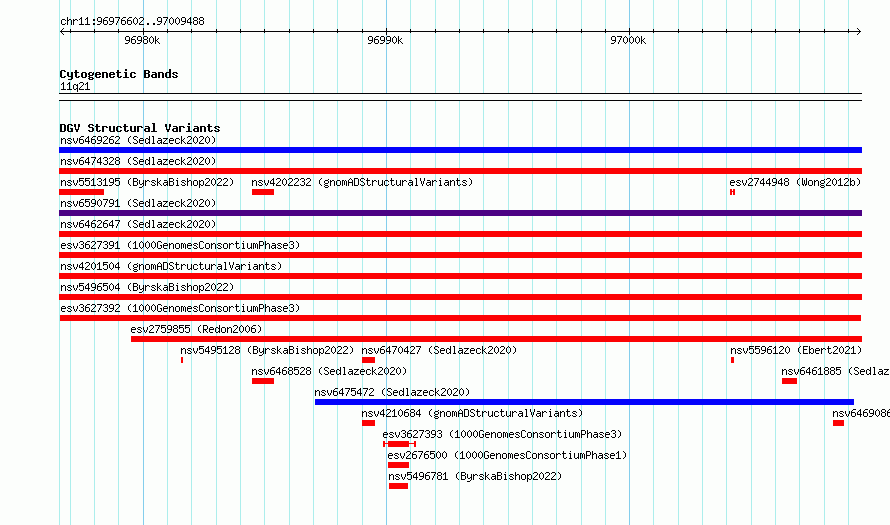The height and width of the screenshot is (525, 890).
Task: Open the nsv6462647 (Sedlazeck2020) label
Action: pyautogui.click(x=138, y=224)
